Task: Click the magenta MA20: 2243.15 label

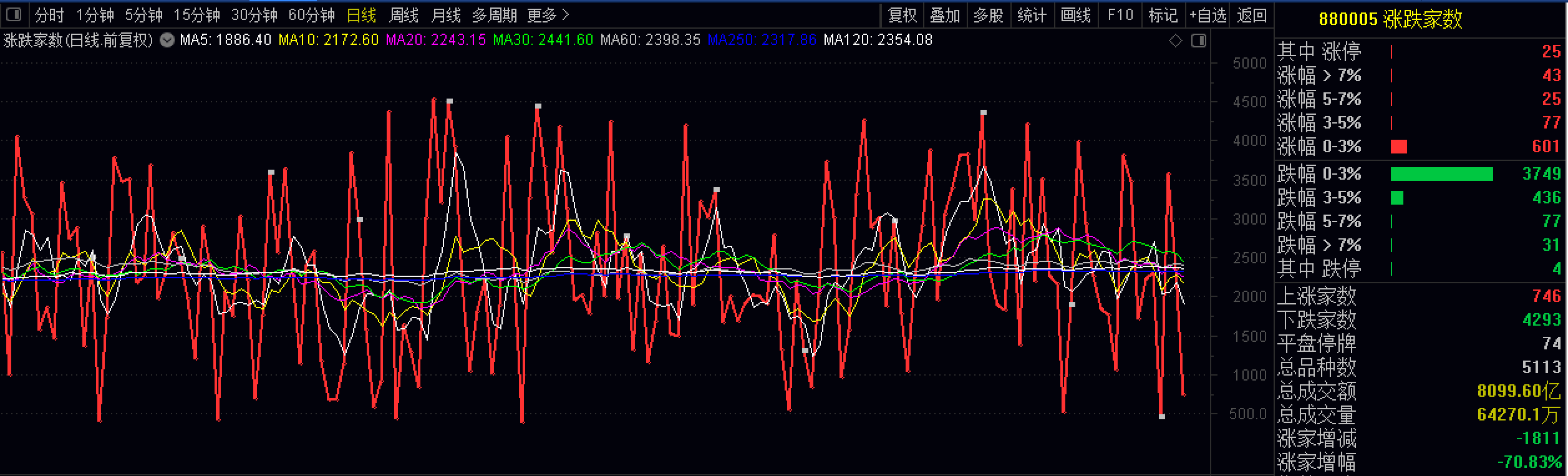Action: point(435,41)
